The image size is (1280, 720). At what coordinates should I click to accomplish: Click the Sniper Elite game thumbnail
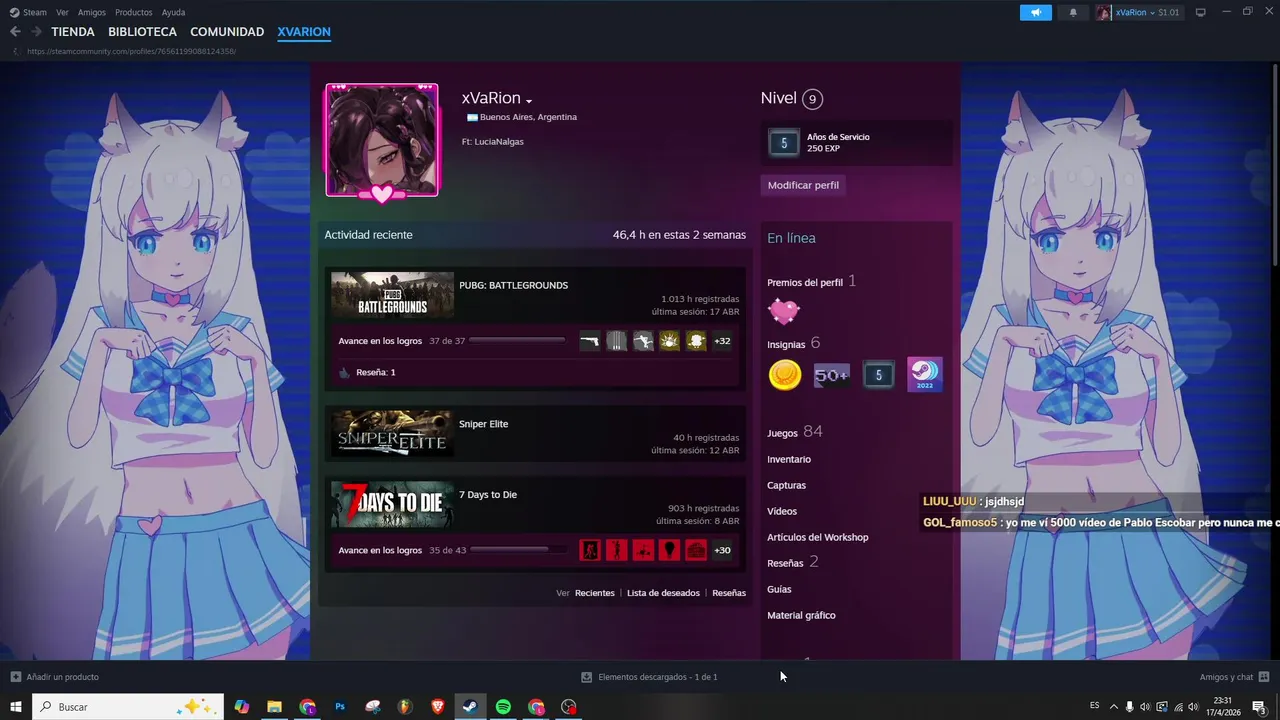pyautogui.click(x=392, y=434)
